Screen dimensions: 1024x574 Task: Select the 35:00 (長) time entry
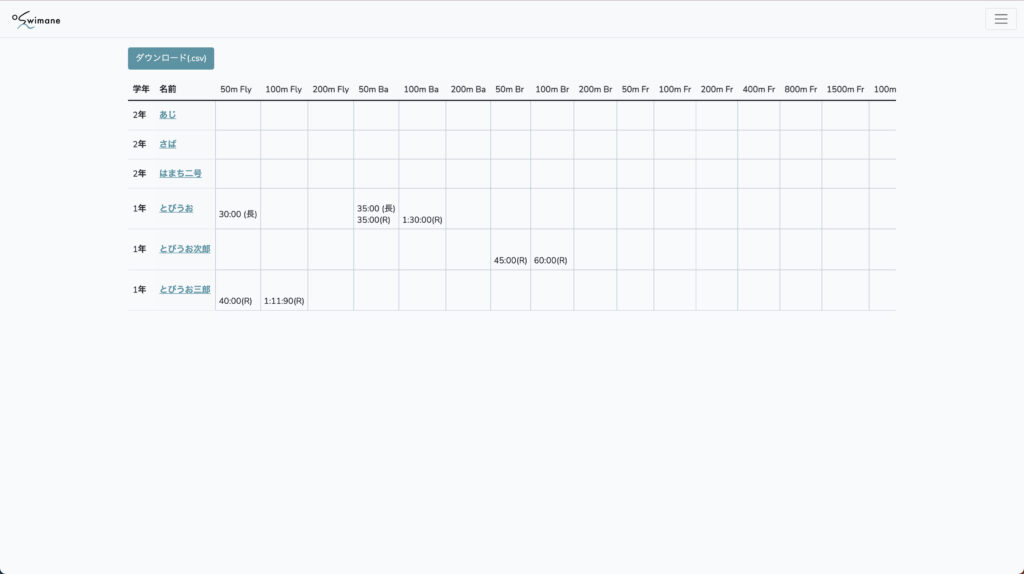376,208
